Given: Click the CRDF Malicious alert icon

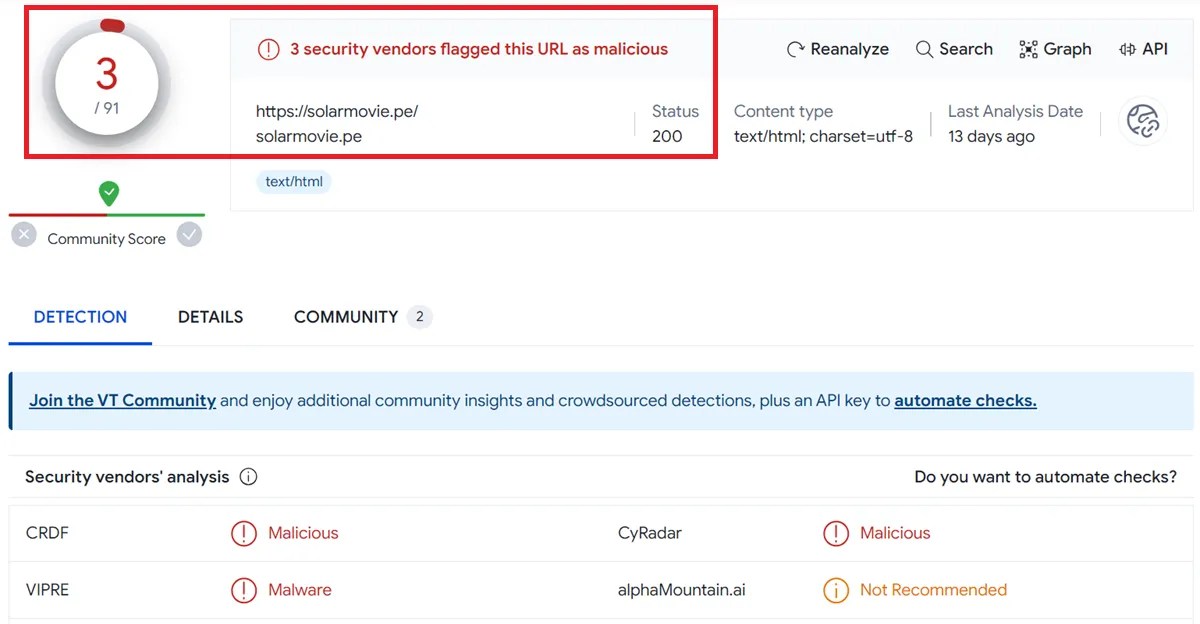Looking at the screenshot, I should tap(244, 534).
